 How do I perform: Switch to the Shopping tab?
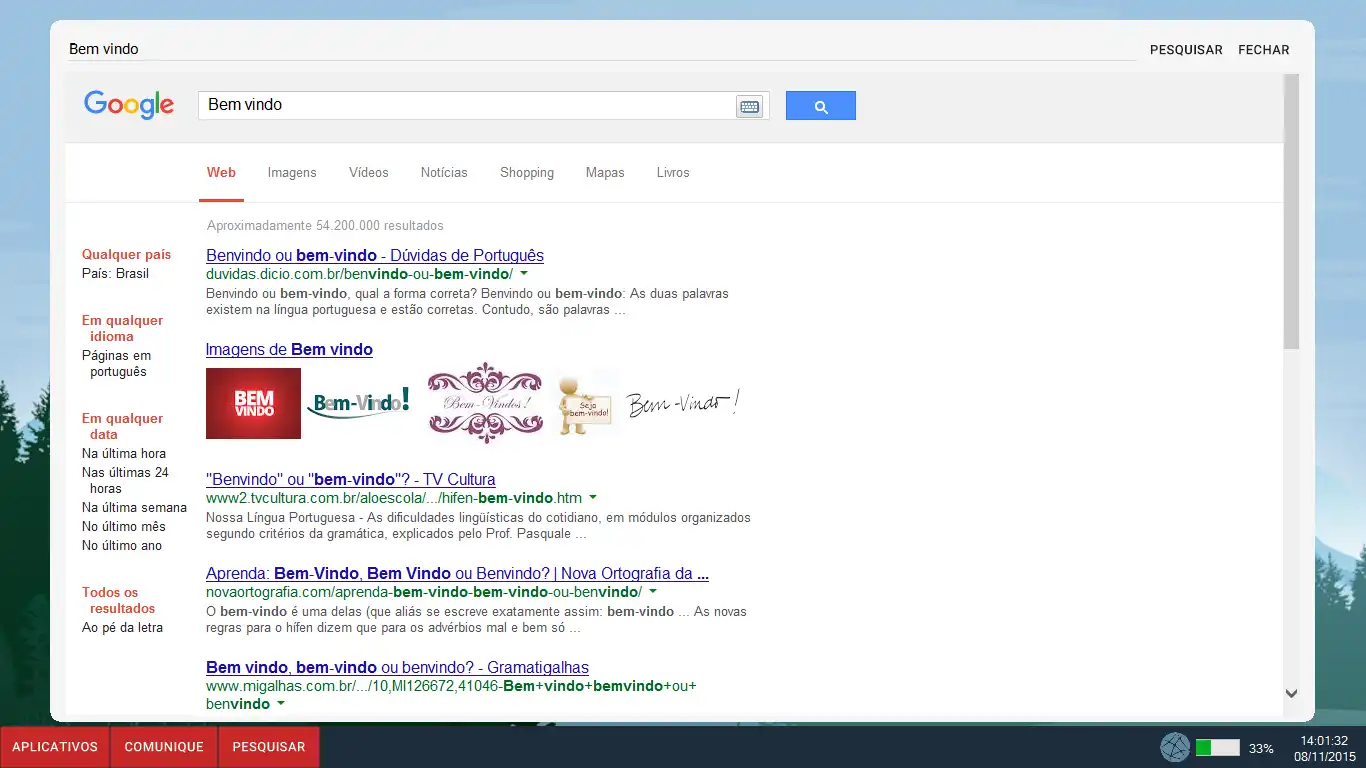[527, 172]
